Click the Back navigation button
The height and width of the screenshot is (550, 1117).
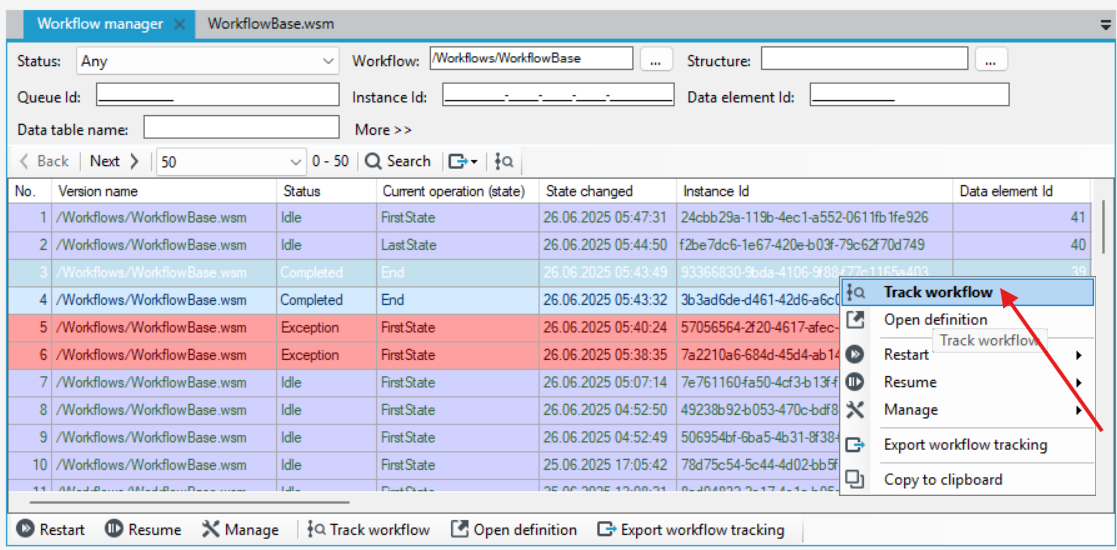click(x=46, y=162)
